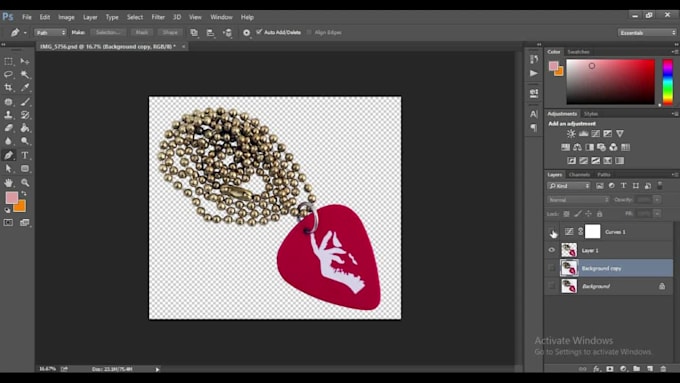This screenshot has height=383, width=680.
Task: Click the Mask make button
Action: click(x=142, y=33)
